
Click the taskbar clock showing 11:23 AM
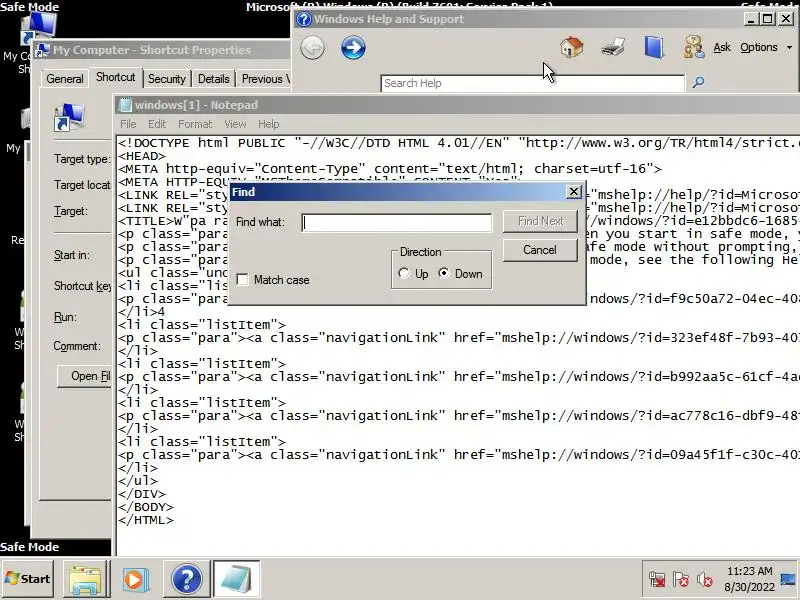coord(749,571)
